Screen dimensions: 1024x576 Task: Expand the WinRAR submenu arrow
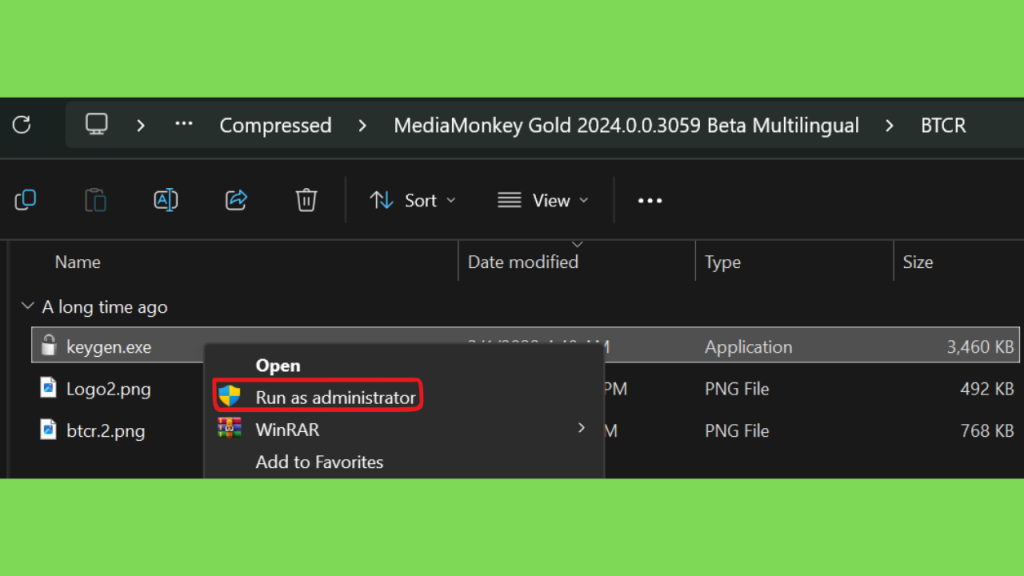click(x=581, y=428)
